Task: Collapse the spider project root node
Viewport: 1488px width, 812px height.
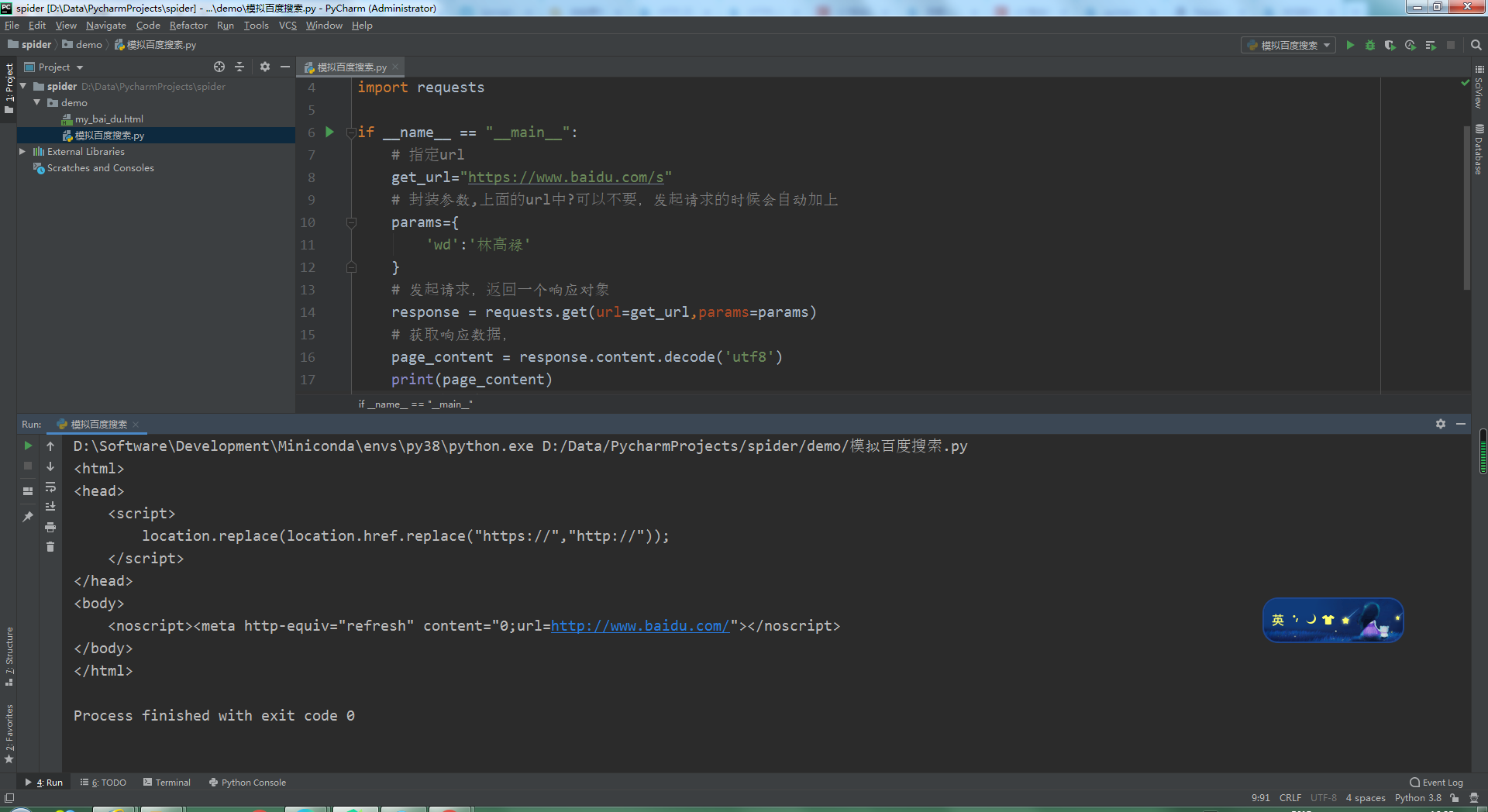Action: [x=23, y=86]
